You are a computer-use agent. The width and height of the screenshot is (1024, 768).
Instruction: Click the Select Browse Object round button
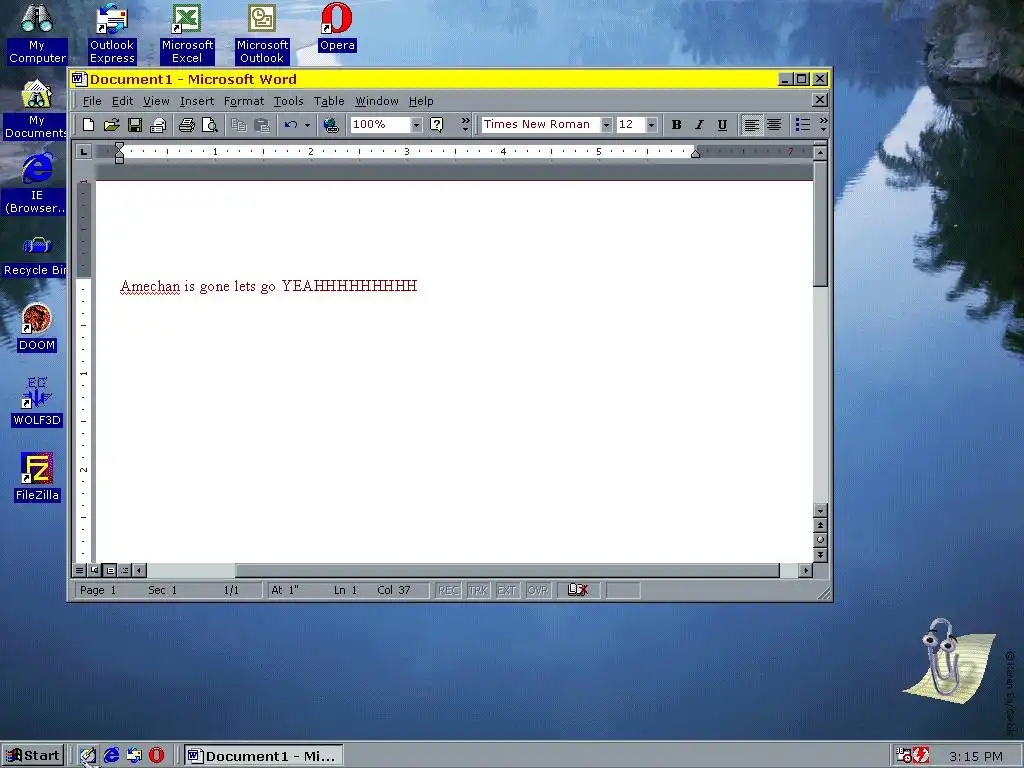[821, 539]
